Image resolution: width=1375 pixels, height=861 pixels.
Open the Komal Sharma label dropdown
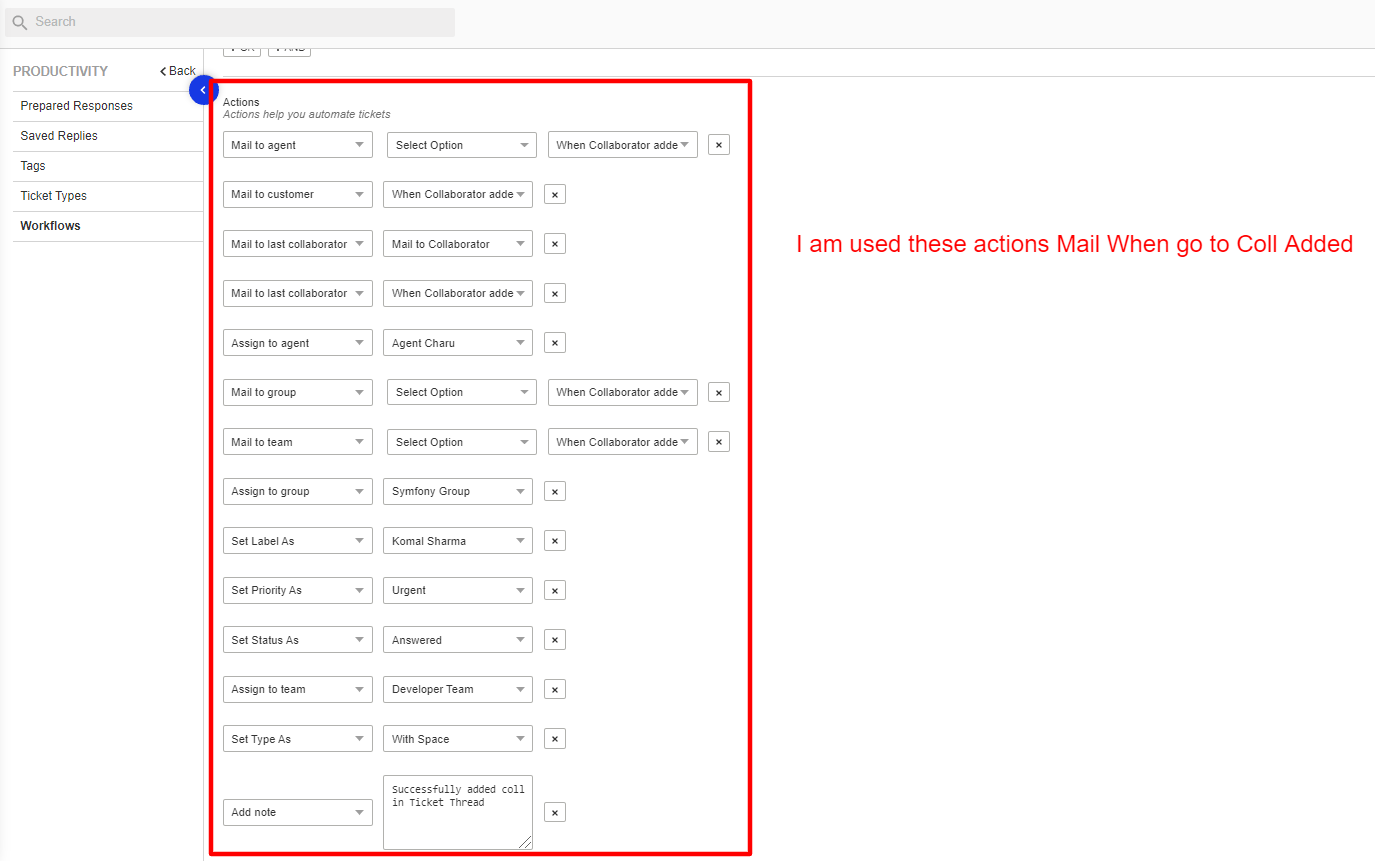[x=458, y=541]
